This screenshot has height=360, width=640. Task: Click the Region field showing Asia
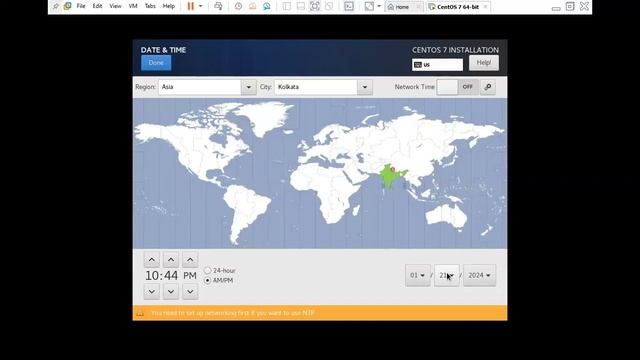point(200,87)
